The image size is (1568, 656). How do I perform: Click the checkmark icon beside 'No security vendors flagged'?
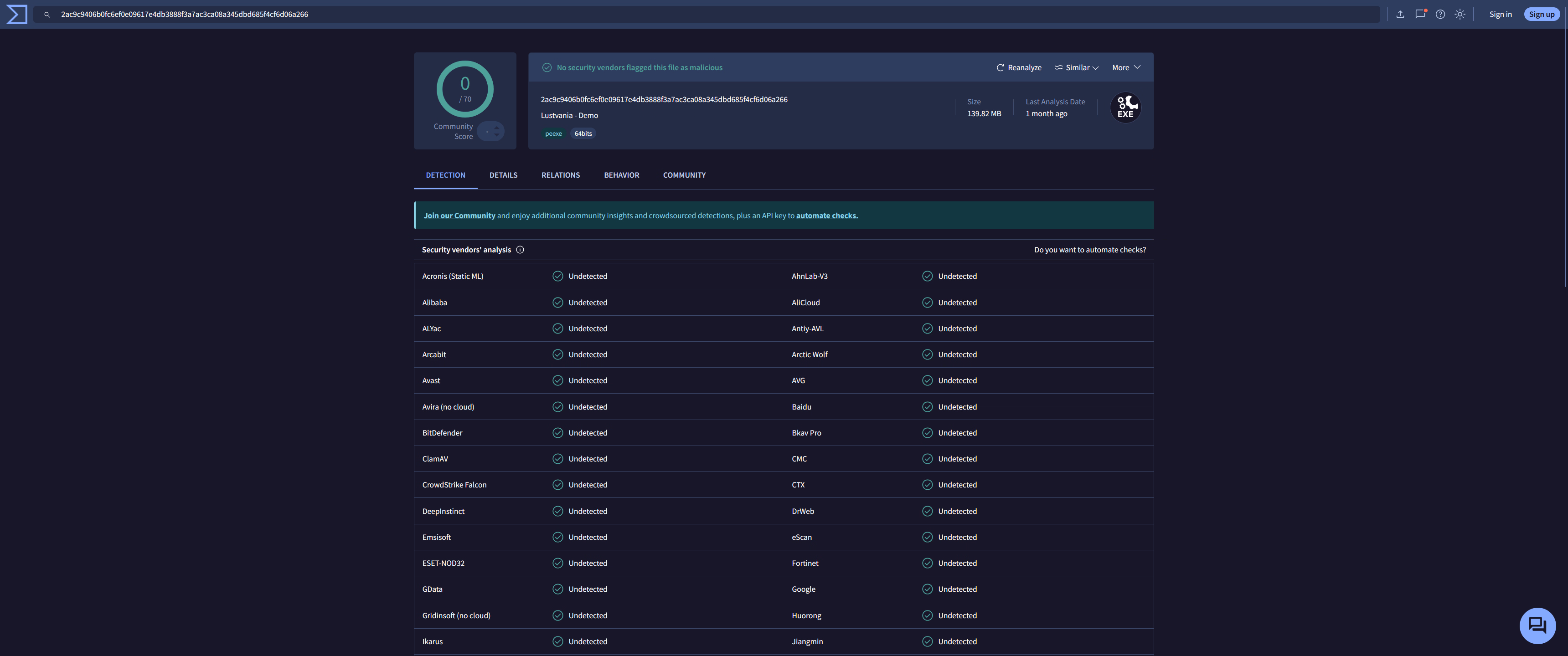click(x=547, y=67)
